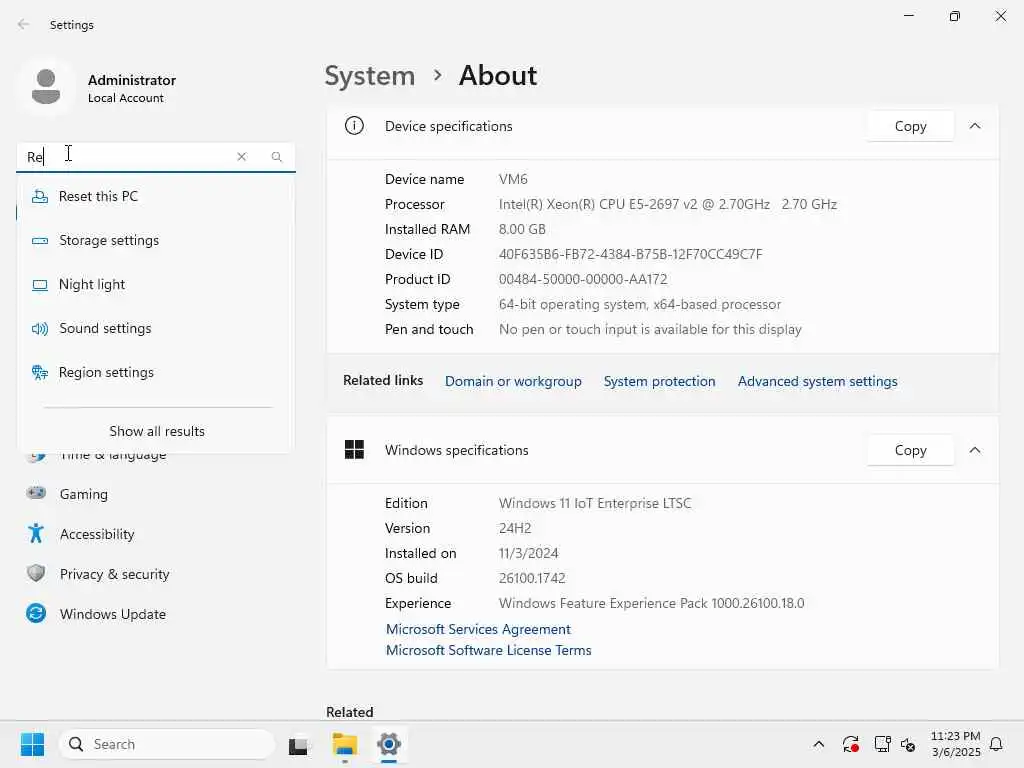Open the System protection link
This screenshot has width=1024, height=768.
pos(660,381)
